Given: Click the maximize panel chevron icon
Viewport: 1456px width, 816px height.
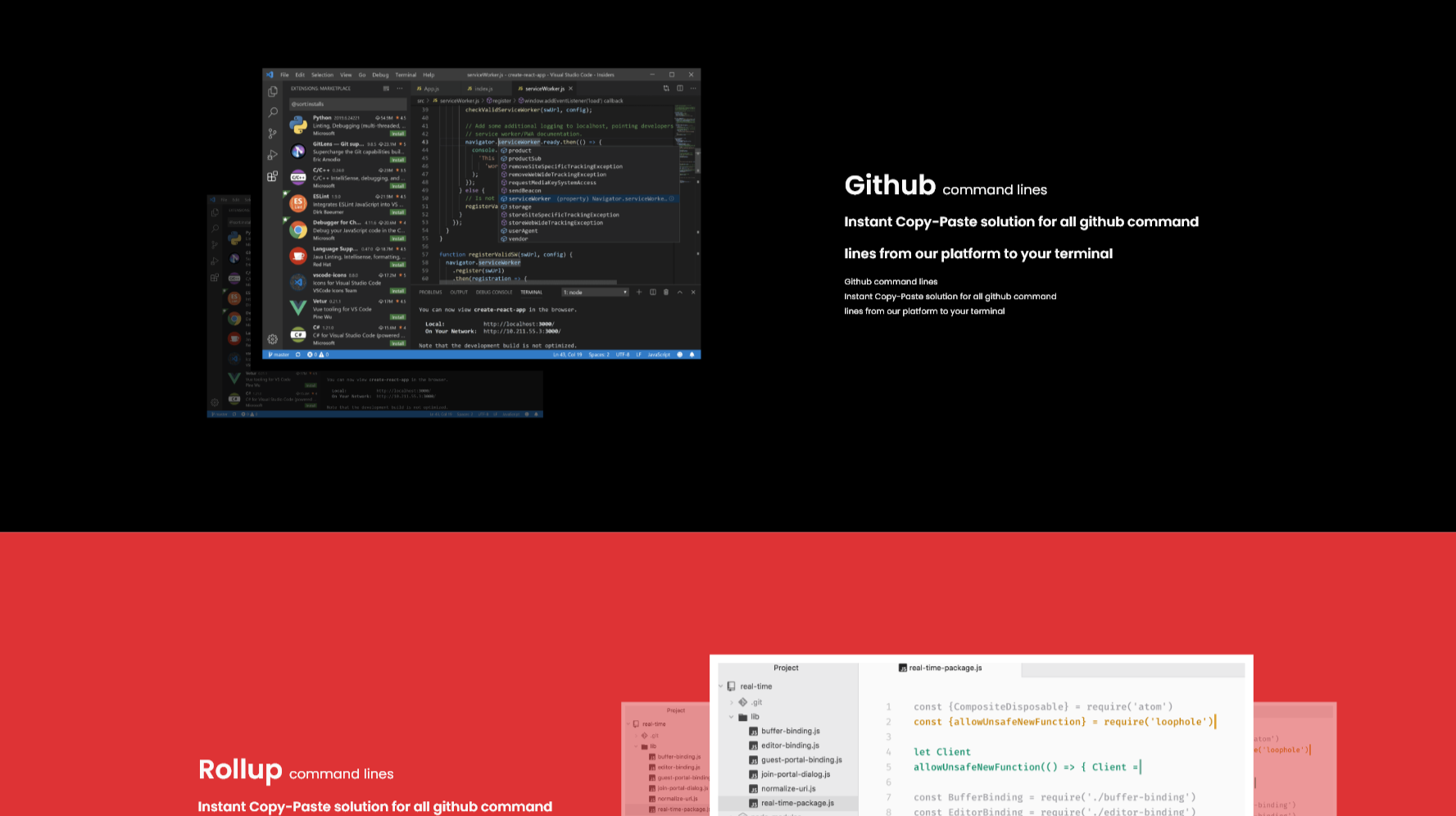Looking at the screenshot, I should pyautogui.click(x=679, y=292).
